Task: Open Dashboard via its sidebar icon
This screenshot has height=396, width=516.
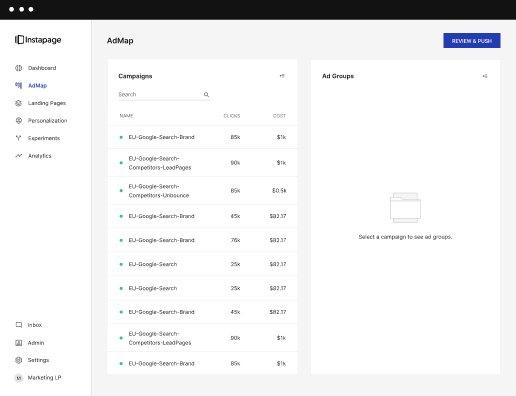Action: (19, 68)
